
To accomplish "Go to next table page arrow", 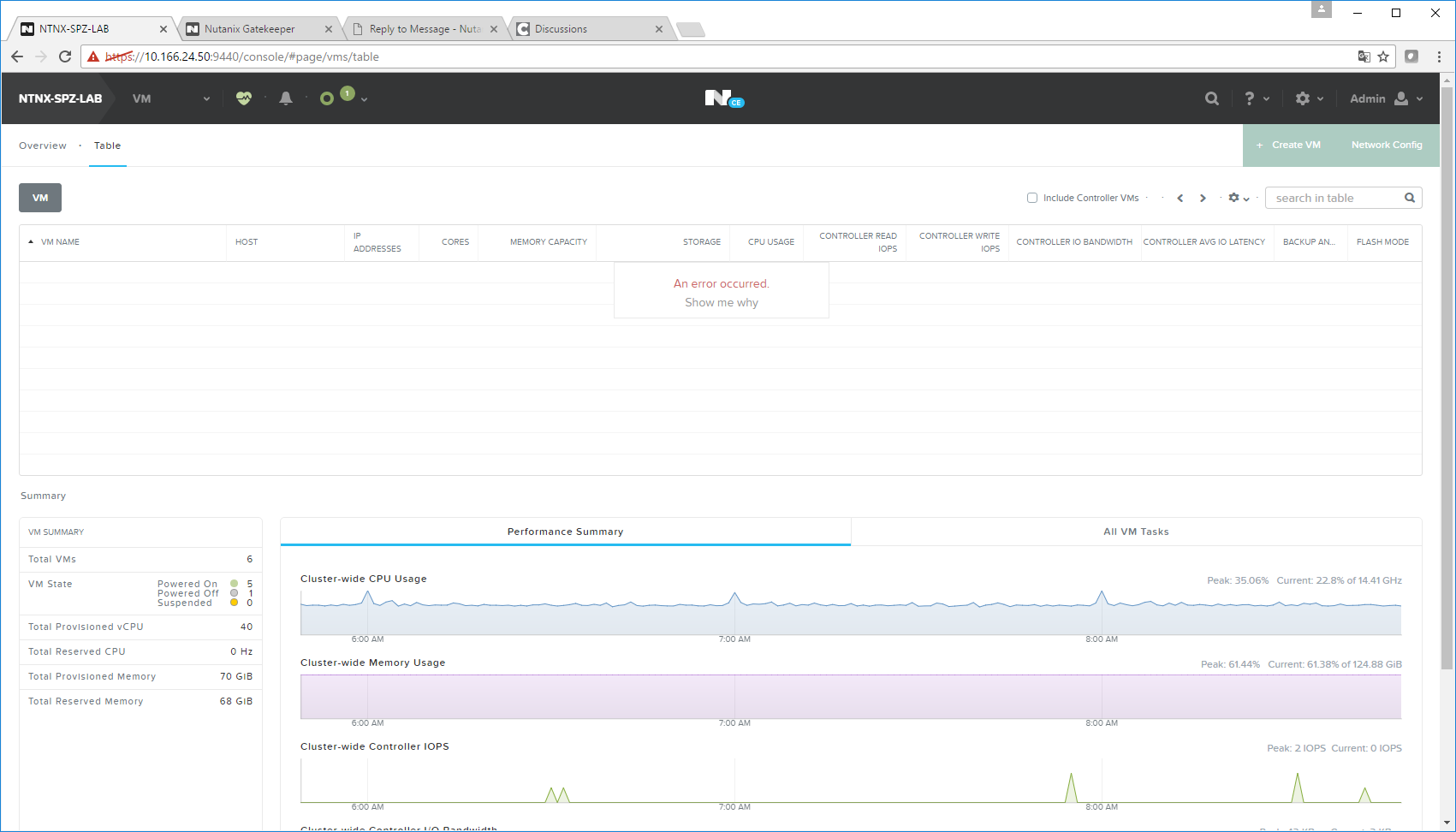I will 1203,198.
